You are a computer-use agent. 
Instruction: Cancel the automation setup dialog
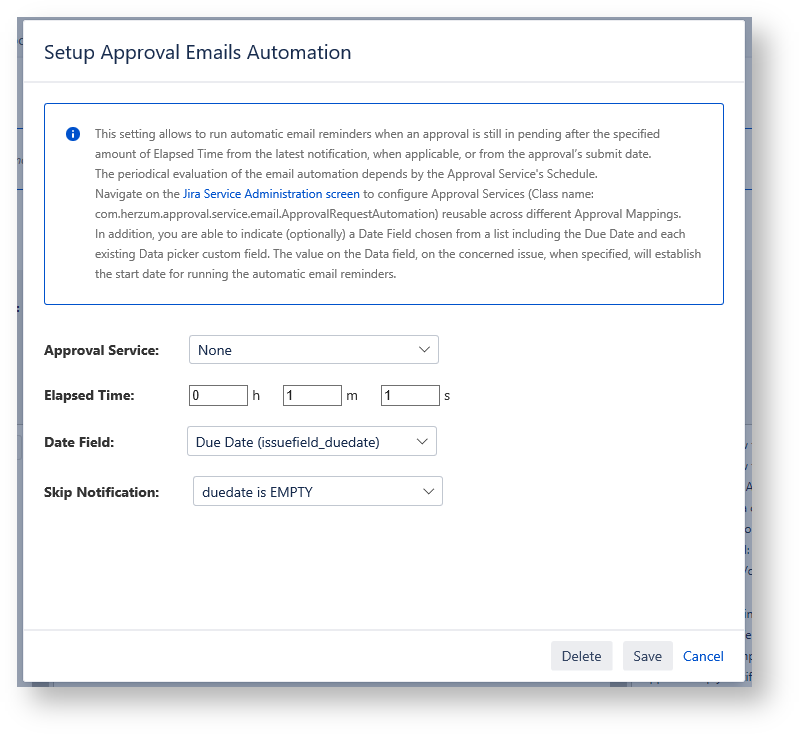point(703,656)
